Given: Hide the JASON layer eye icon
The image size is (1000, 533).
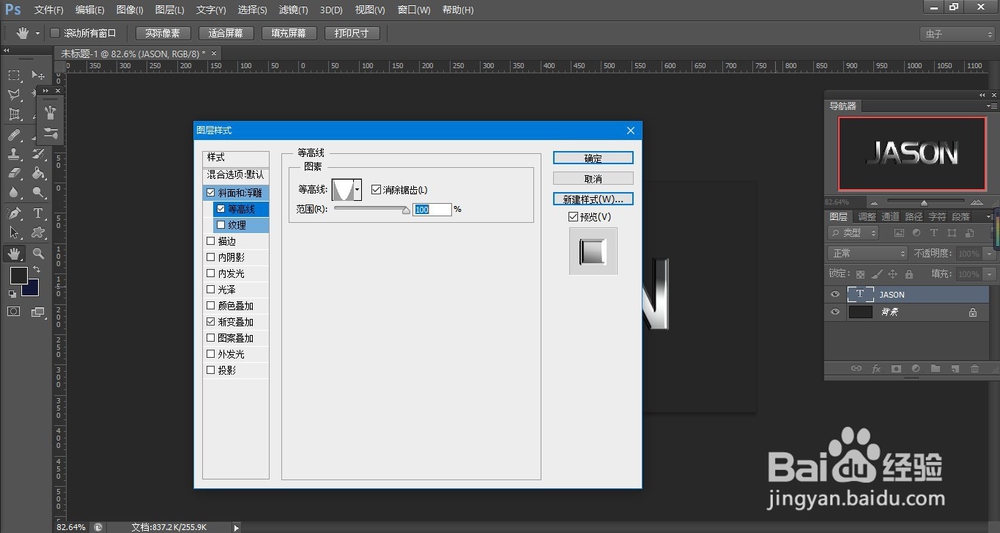Looking at the screenshot, I should (x=835, y=294).
